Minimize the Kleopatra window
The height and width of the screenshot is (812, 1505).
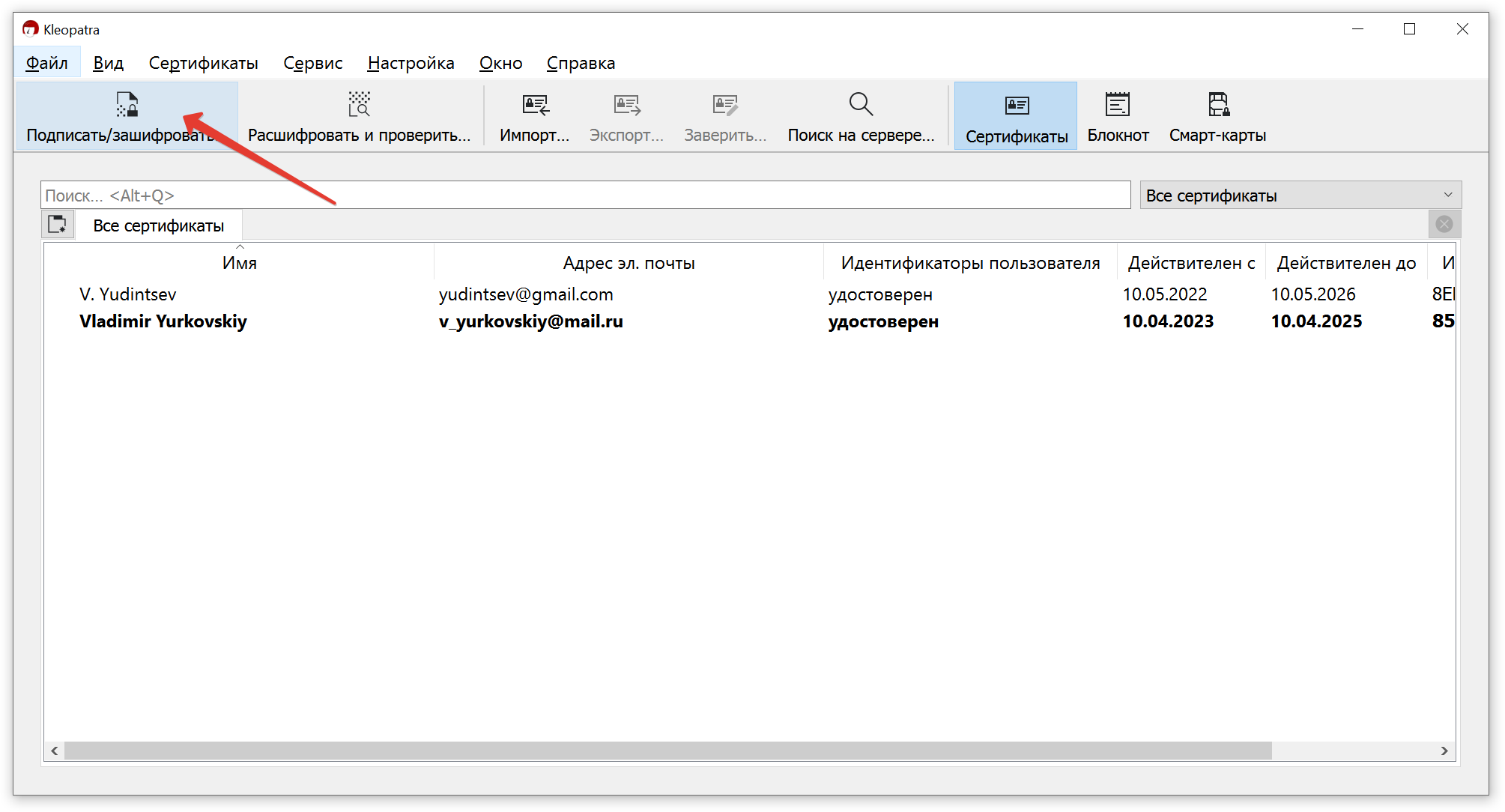click(1357, 29)
